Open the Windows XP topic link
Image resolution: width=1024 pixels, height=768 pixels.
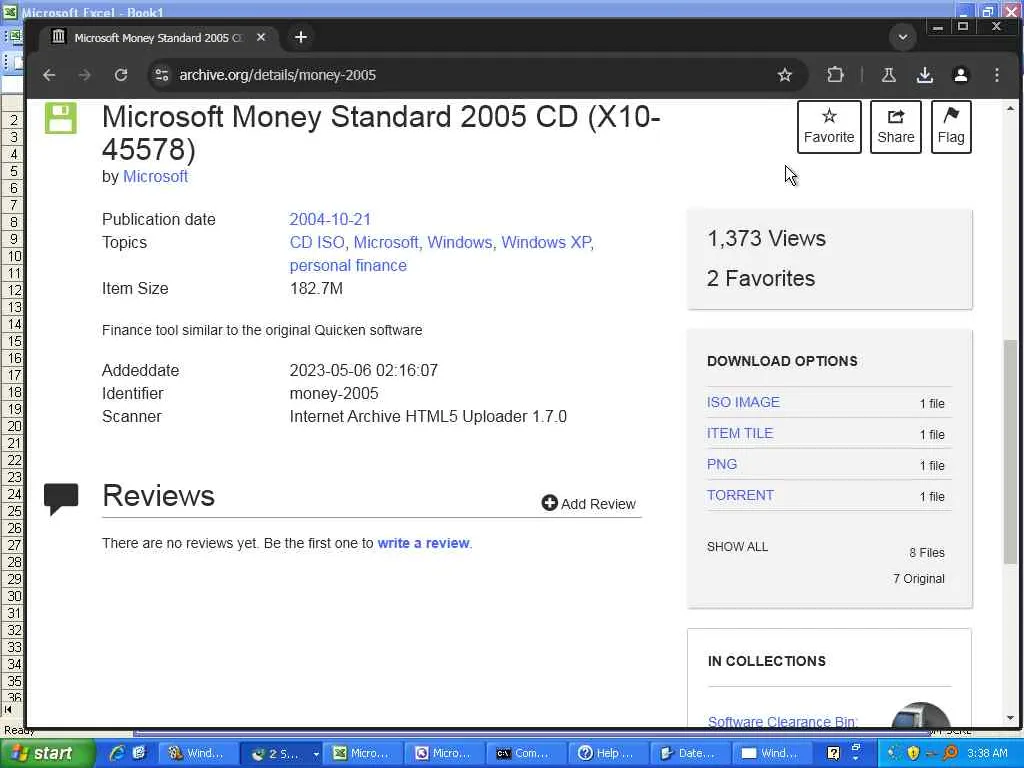[x=546, y=242]
